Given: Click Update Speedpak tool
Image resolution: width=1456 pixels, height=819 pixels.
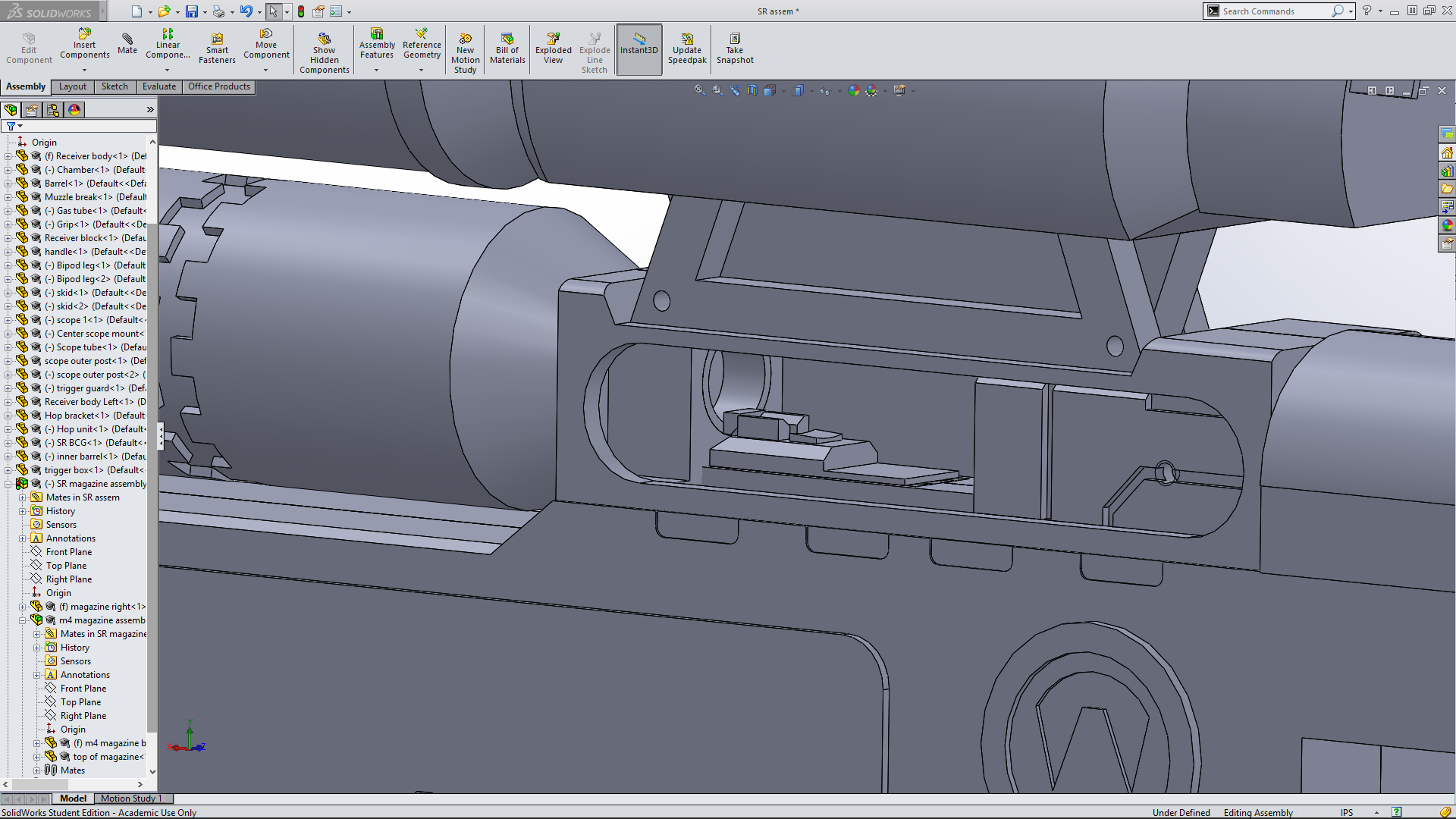Looking at the screenshot, I should [x=687, y=49].
